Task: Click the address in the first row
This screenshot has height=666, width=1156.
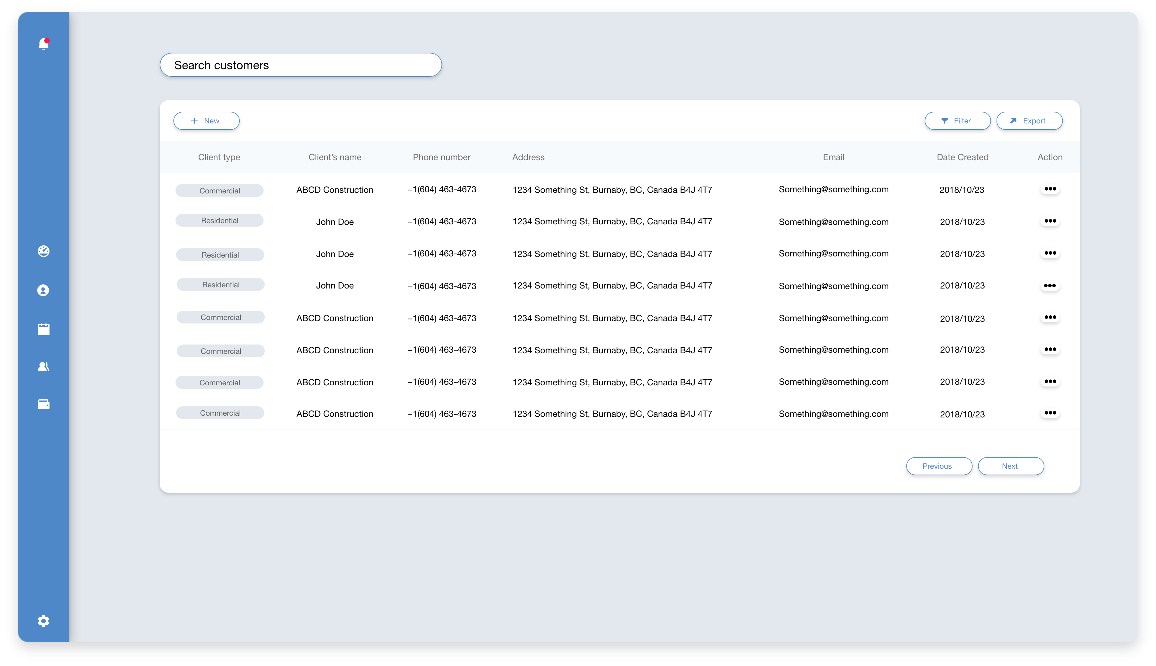Action: [612, 190]
